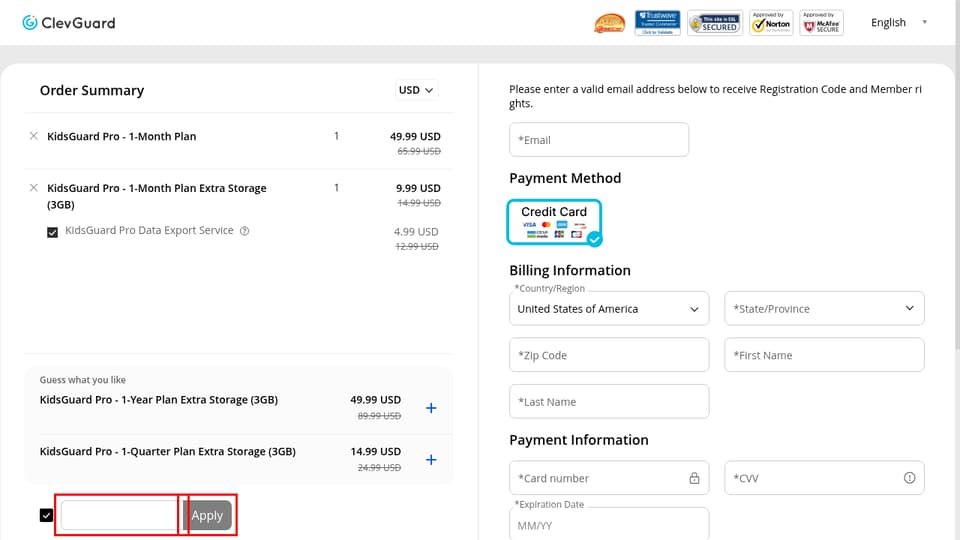This screenshot has height=540, width=960.
Task: Show help for Data Export Service
Action: [244, 231]
